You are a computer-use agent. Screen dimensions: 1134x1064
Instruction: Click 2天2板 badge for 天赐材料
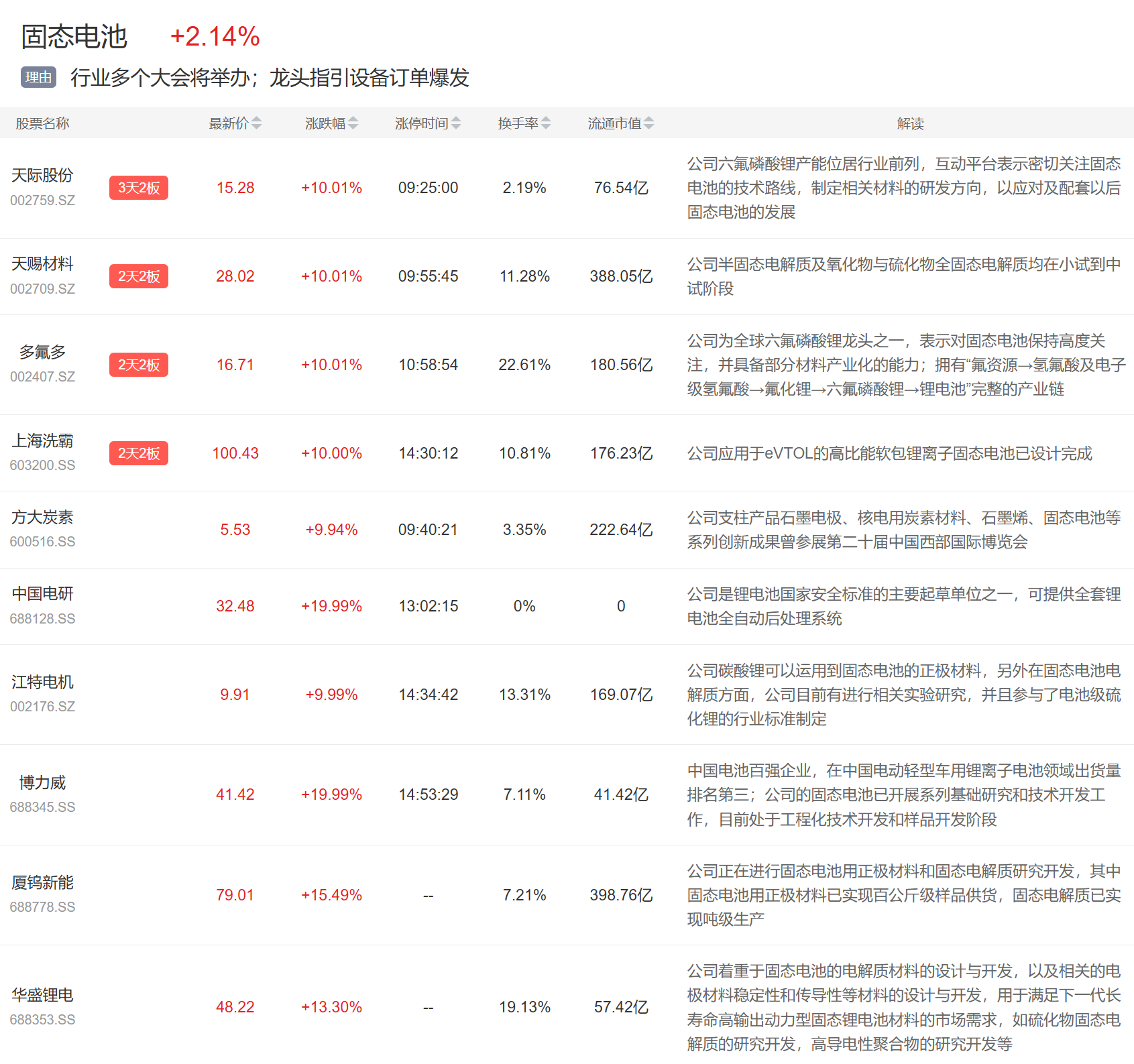[139, 276]
